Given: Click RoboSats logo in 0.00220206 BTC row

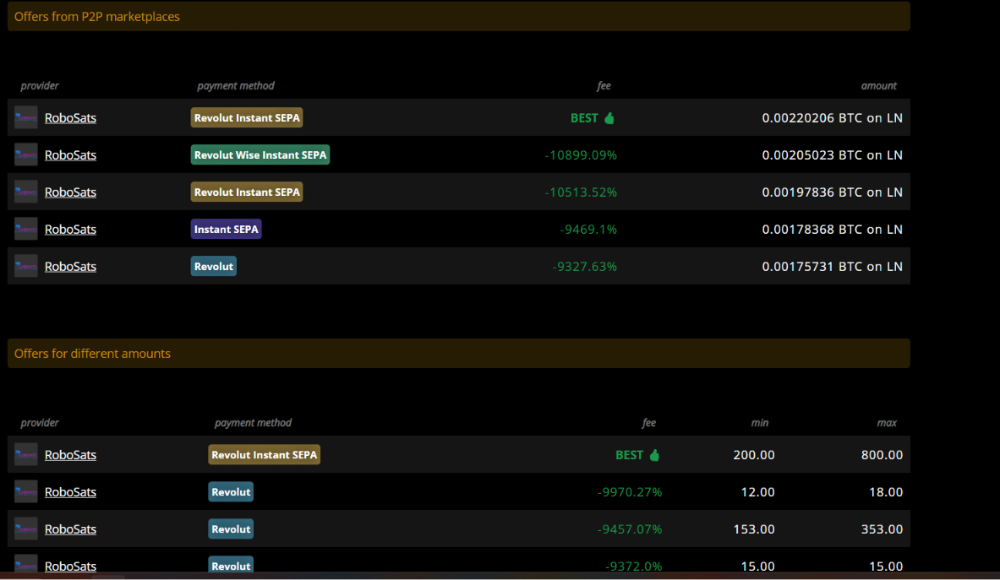Looking at the screenshot, I should point(26,117).
